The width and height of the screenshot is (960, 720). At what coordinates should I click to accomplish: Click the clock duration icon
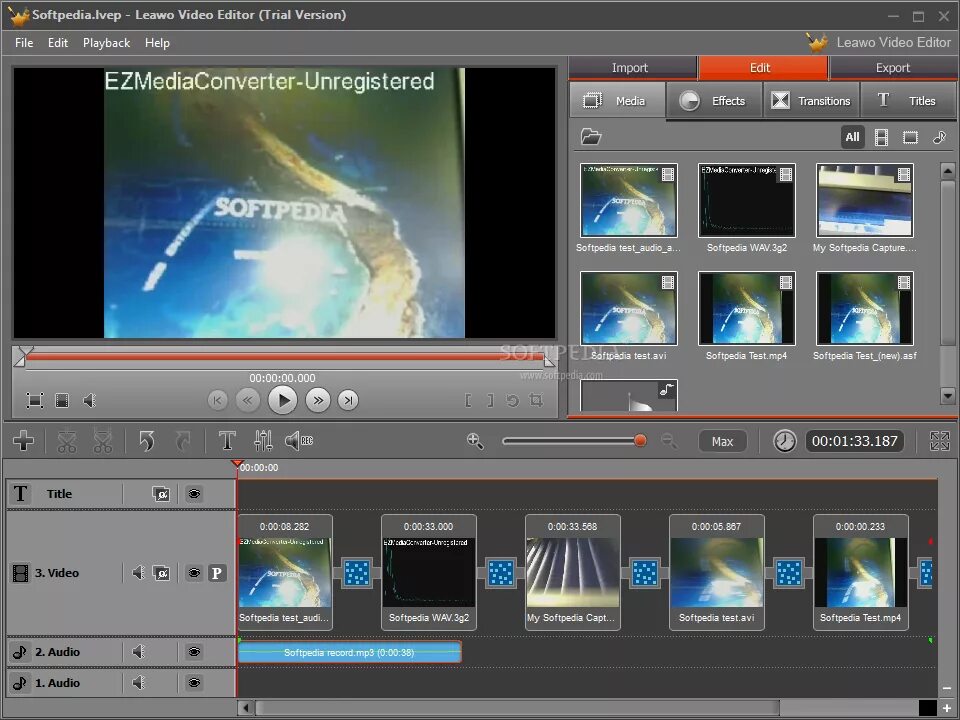point(784,441)
